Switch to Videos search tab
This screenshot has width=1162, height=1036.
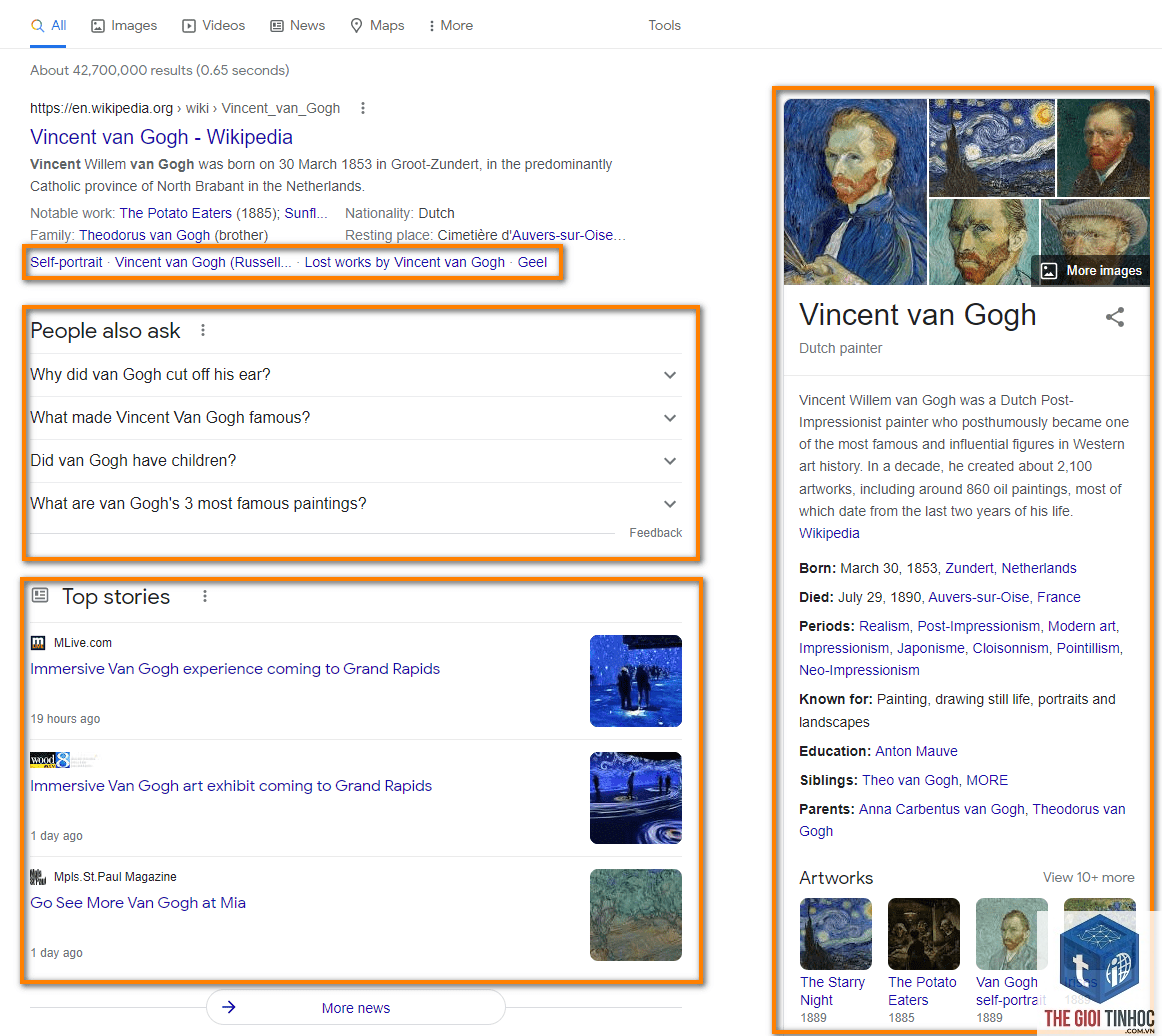coord(213,25)
